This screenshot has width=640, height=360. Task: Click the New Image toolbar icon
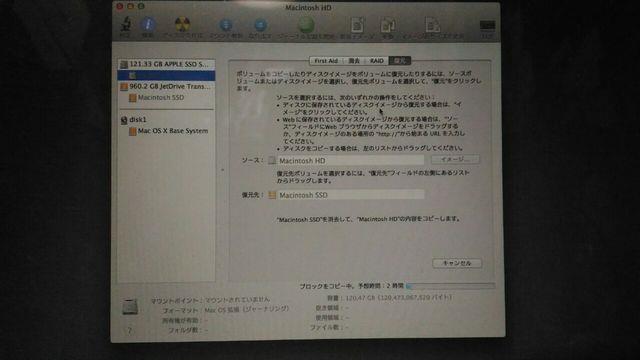tap(357, 25)
